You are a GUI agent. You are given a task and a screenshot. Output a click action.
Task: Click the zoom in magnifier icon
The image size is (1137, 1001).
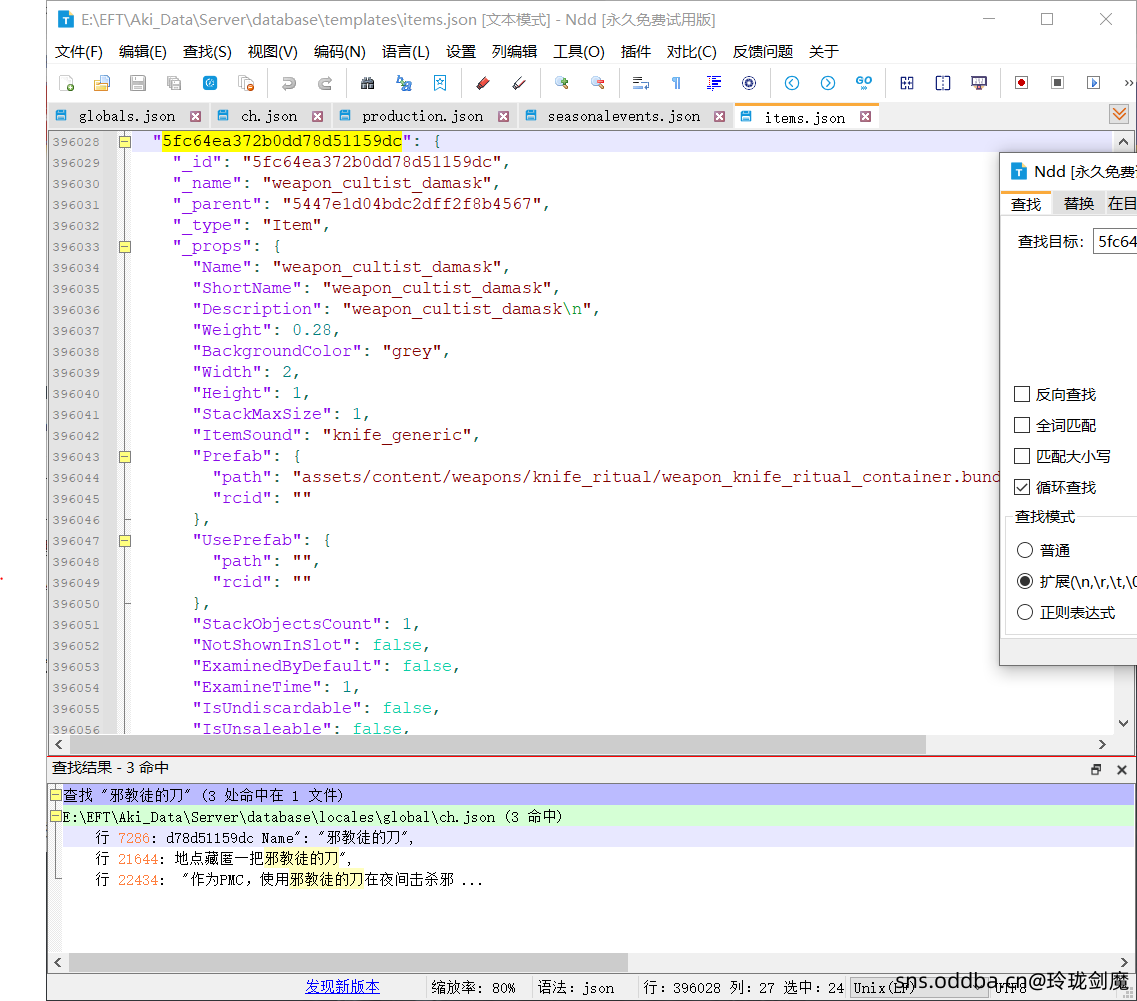coord(561,83)
